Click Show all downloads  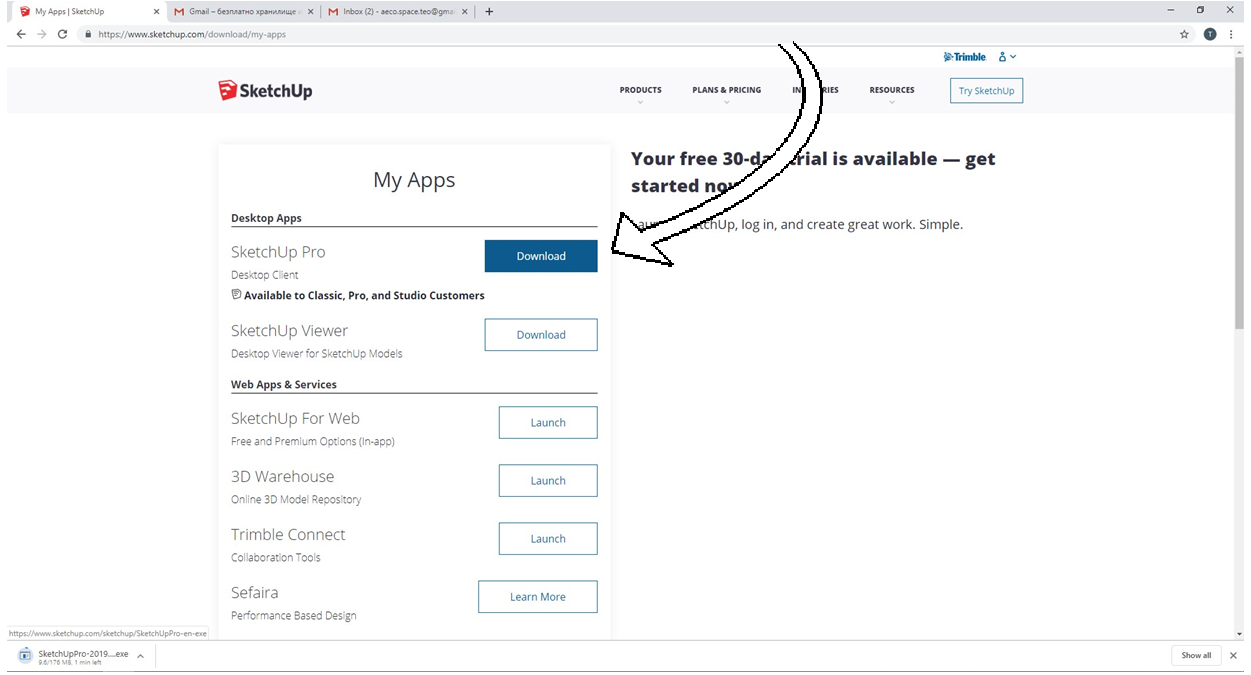coord(1196,656)
